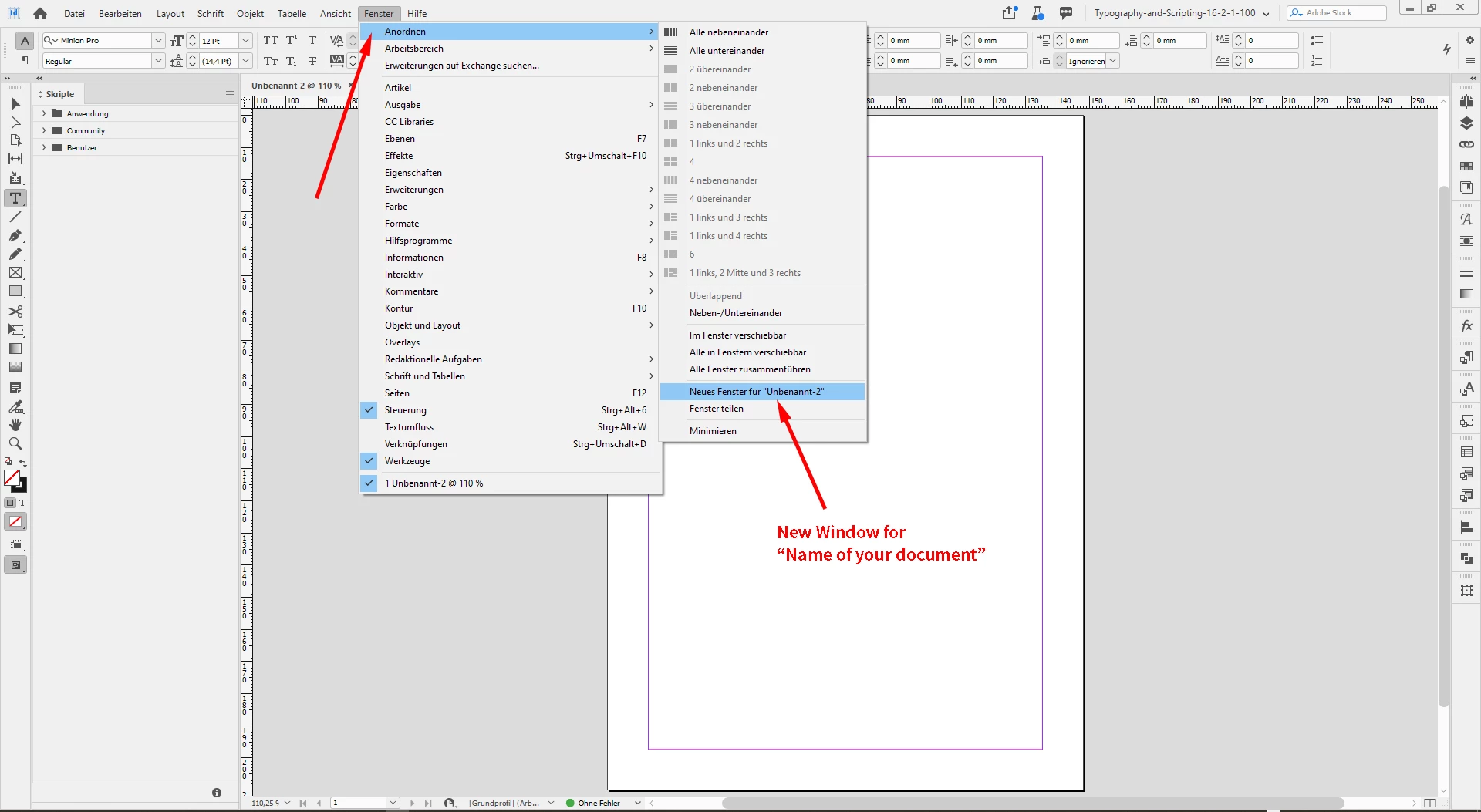This screenshot has height=812, width=1481.
Task: Select the Scissors tool
Action: coord(15,312)
